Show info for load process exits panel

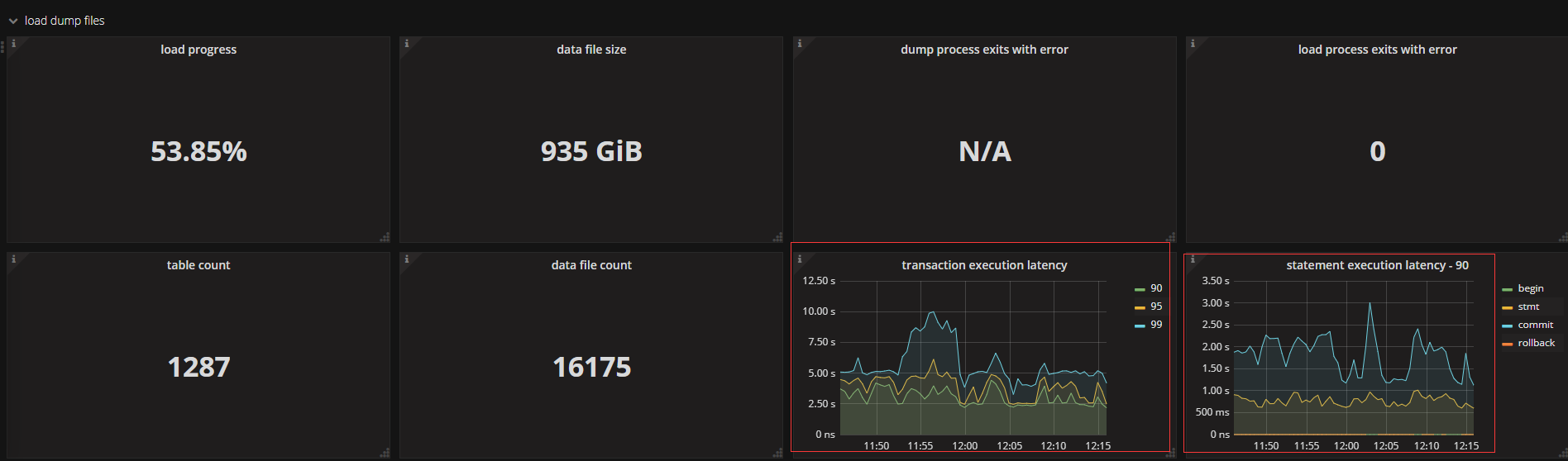coord(1192,44)
